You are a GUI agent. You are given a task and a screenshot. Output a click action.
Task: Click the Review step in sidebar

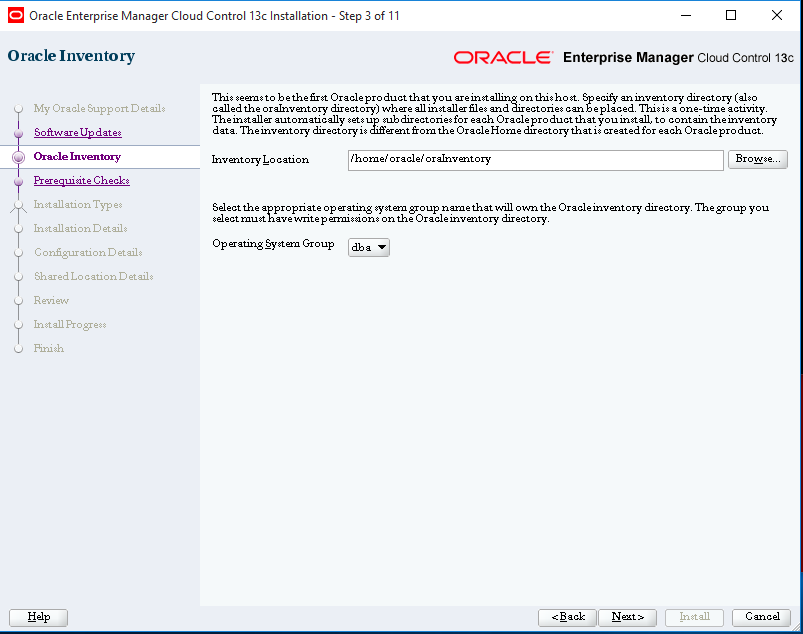pos(51,300)
